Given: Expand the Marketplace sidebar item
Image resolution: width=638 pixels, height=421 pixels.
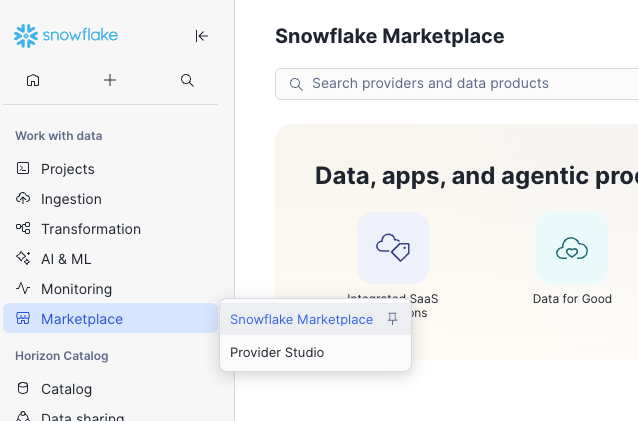Looking at the screenshot, I should click(x=82, y=319).
